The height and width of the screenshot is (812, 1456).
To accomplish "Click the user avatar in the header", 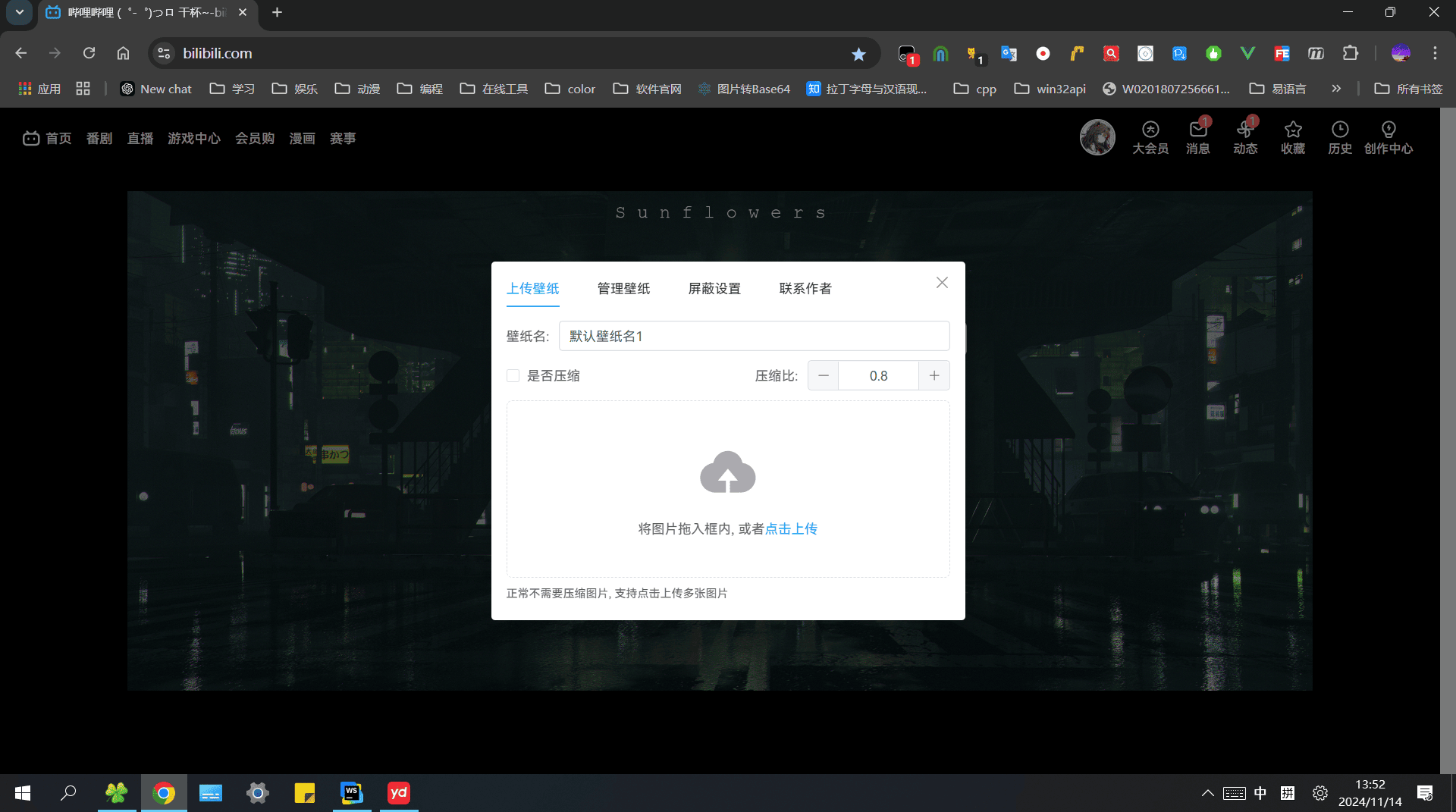I will (1097, 137).
